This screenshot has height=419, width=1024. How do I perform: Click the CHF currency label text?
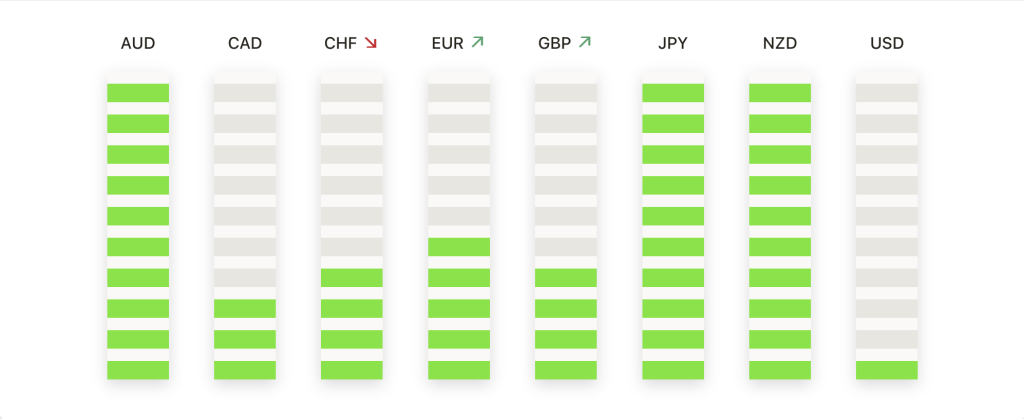[x=341, y=44]
